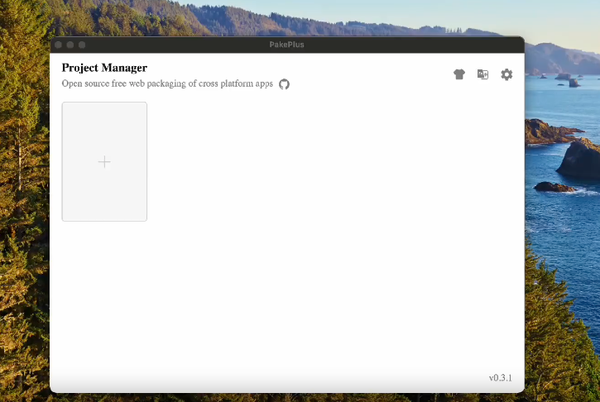Click the PakePlus window title bar
600x402 pixels.
[287, 45]
